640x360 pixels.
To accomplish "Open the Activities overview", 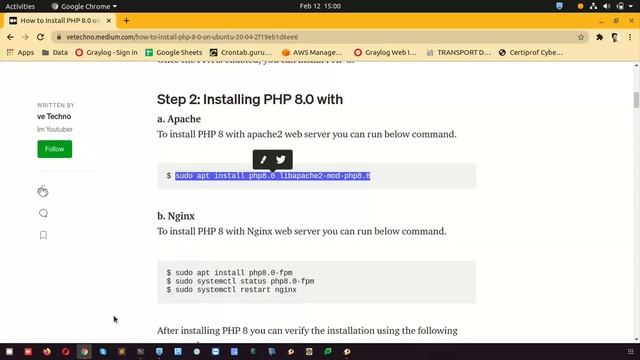I will point(20,6).
